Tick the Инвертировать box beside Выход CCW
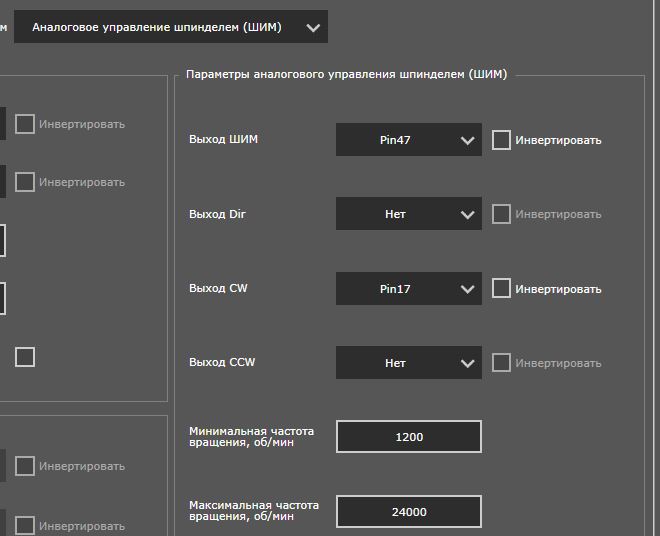The image size is (660, 536). pos(501,362)
